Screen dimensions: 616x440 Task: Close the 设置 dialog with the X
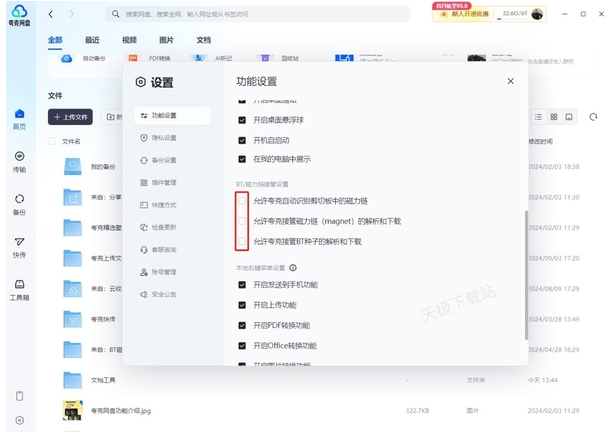click(510, 81)
